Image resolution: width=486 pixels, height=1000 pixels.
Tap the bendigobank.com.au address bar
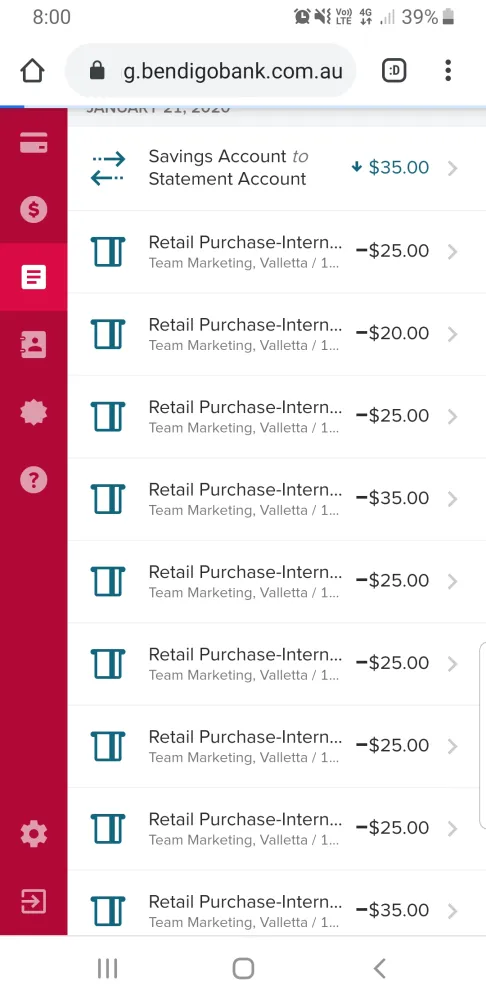point(210,71)
